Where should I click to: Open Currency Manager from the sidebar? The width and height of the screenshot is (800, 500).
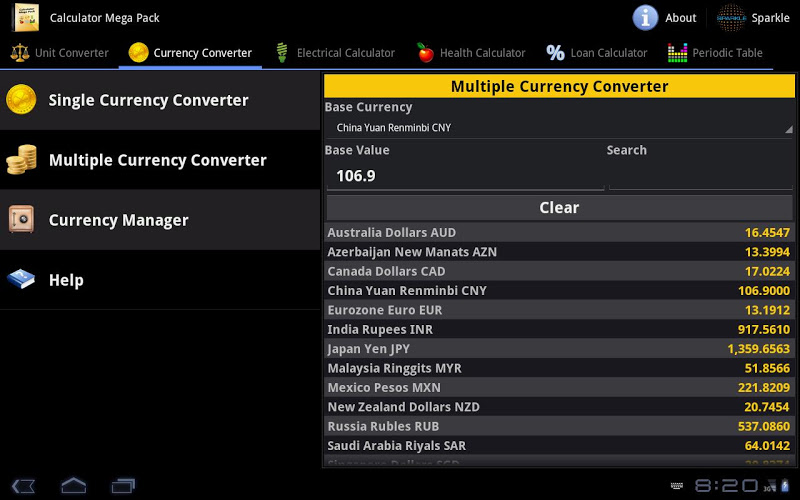[160, 220]
